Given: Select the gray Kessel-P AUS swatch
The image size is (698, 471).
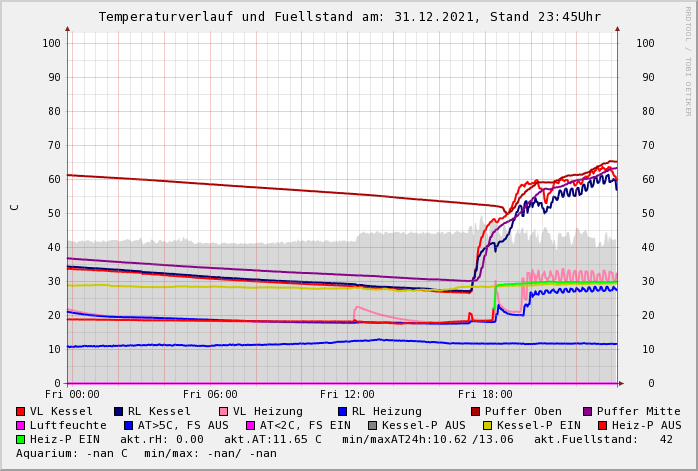Looking at the screenshot, I should 373,425.
